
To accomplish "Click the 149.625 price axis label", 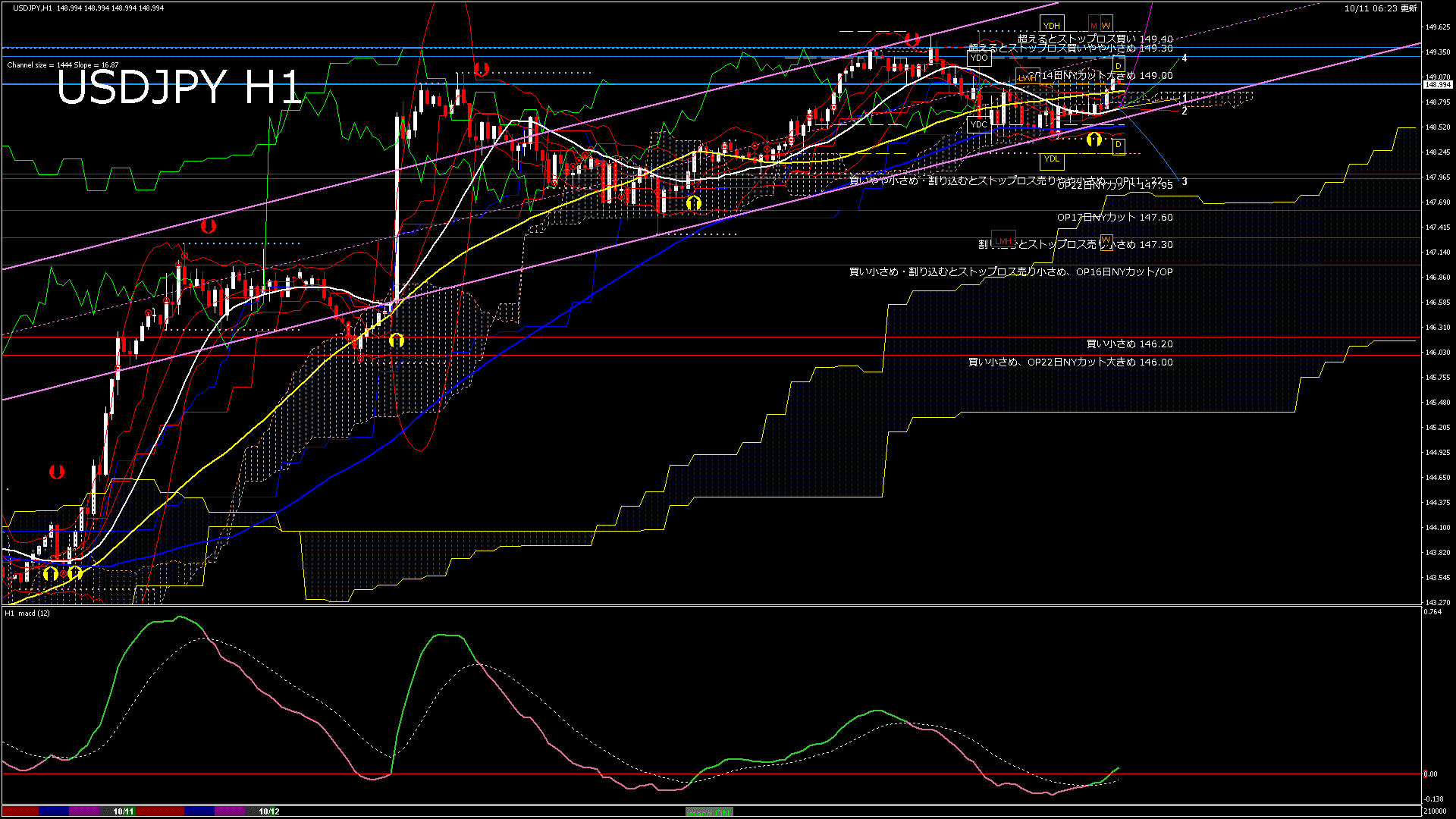I will click(1438, 27).
